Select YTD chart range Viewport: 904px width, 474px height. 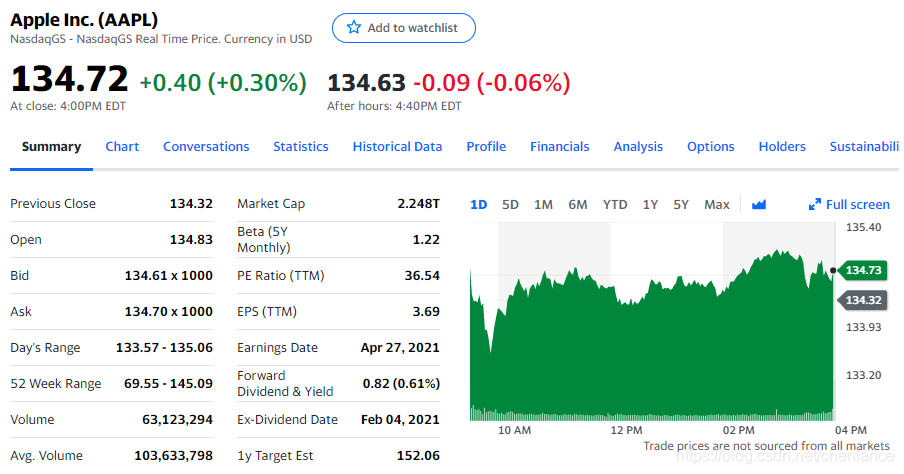(x=615, y=205)
